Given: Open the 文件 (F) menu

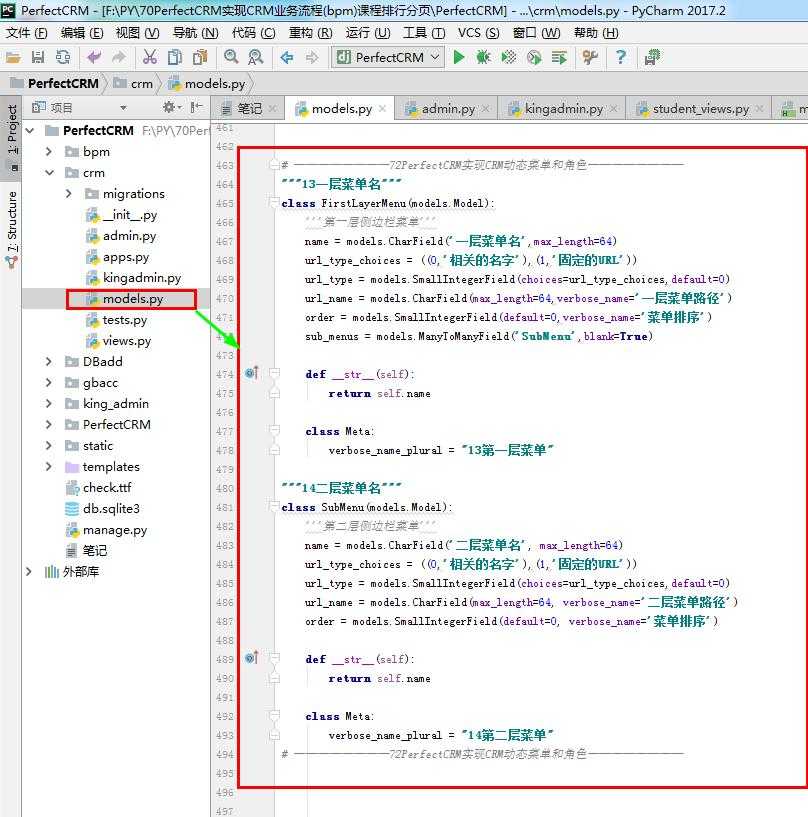Looking at the screenshot, I should point(26,33).
